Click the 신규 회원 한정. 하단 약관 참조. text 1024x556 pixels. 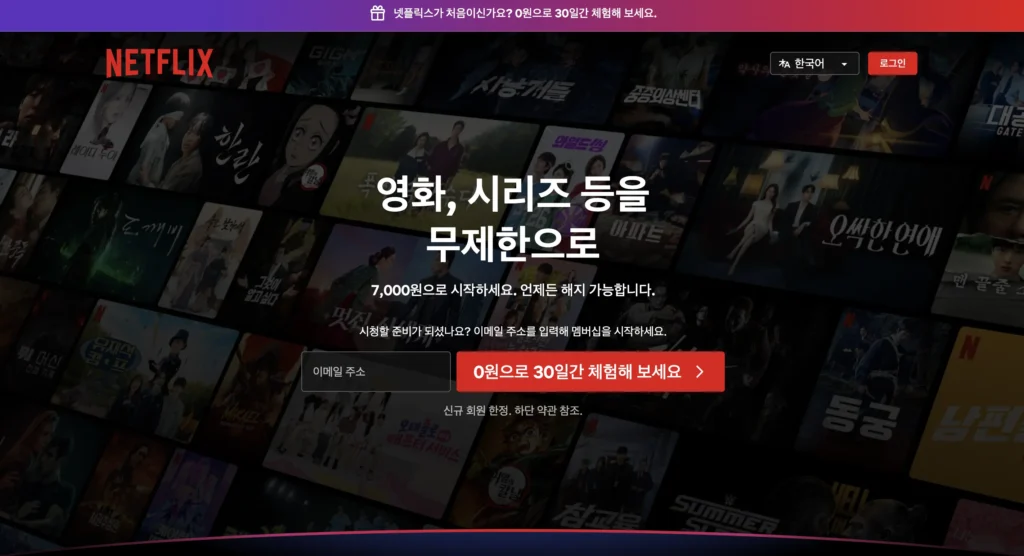[513, 410]
